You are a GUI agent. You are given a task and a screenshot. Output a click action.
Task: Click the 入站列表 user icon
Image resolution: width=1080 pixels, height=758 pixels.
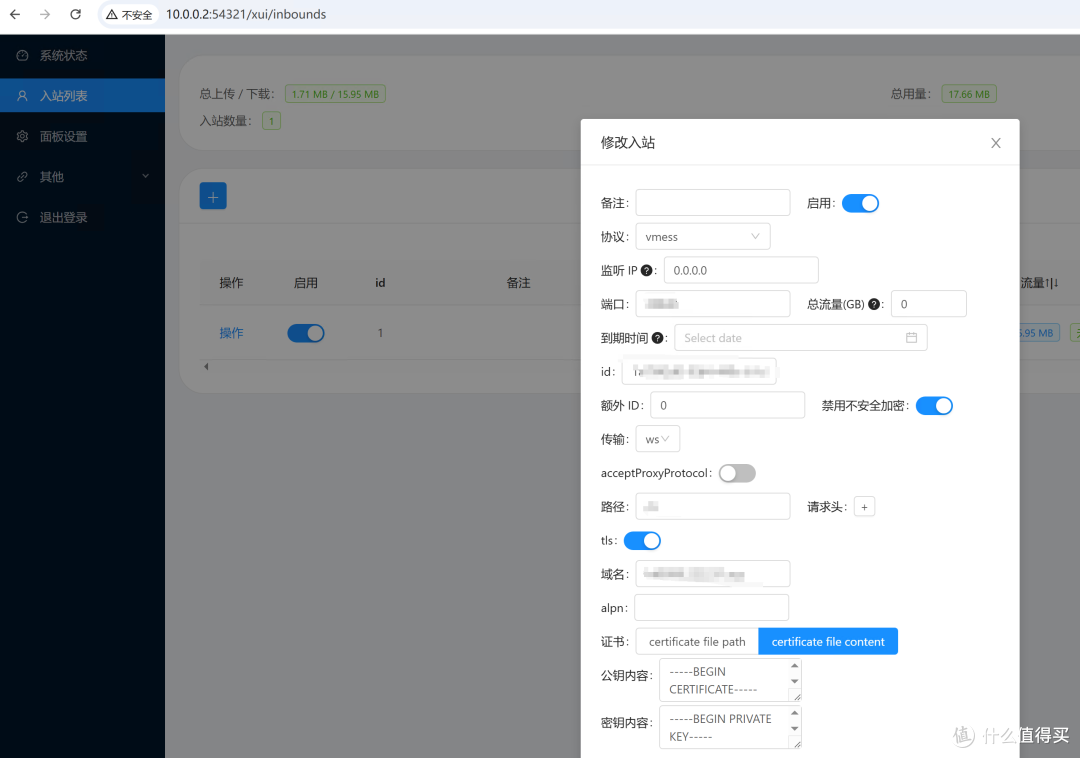22,96
